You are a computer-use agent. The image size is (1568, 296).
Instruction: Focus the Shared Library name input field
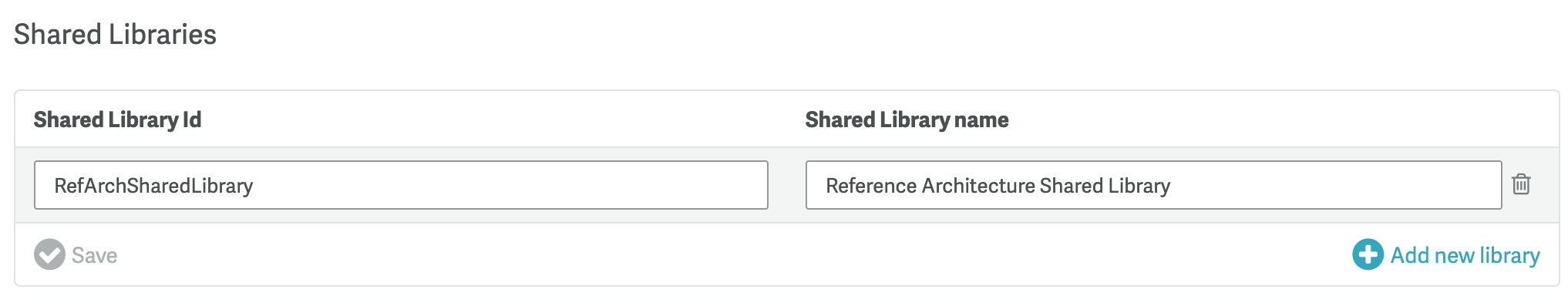click(1153, 185)
